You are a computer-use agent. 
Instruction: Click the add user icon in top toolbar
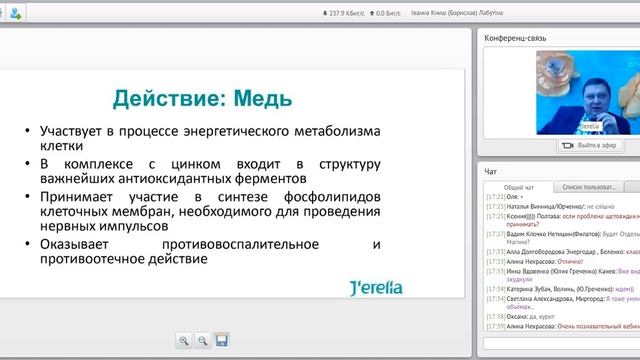tap(16, 13)
